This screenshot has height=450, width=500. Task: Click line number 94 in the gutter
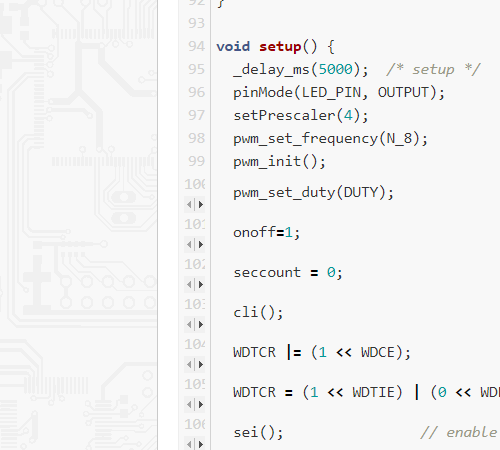pyautogui.click(x=196, y=46)
